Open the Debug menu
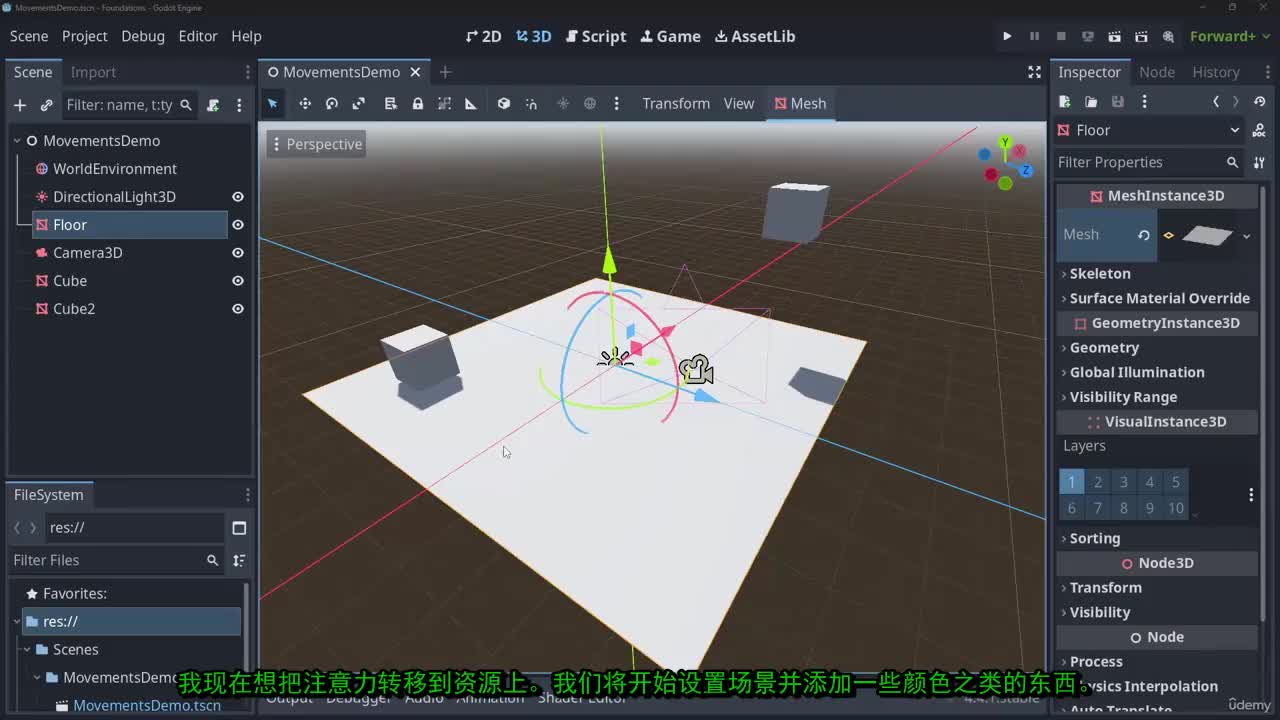This screenshot has width=1280, height=720. [x=143, y=36]
